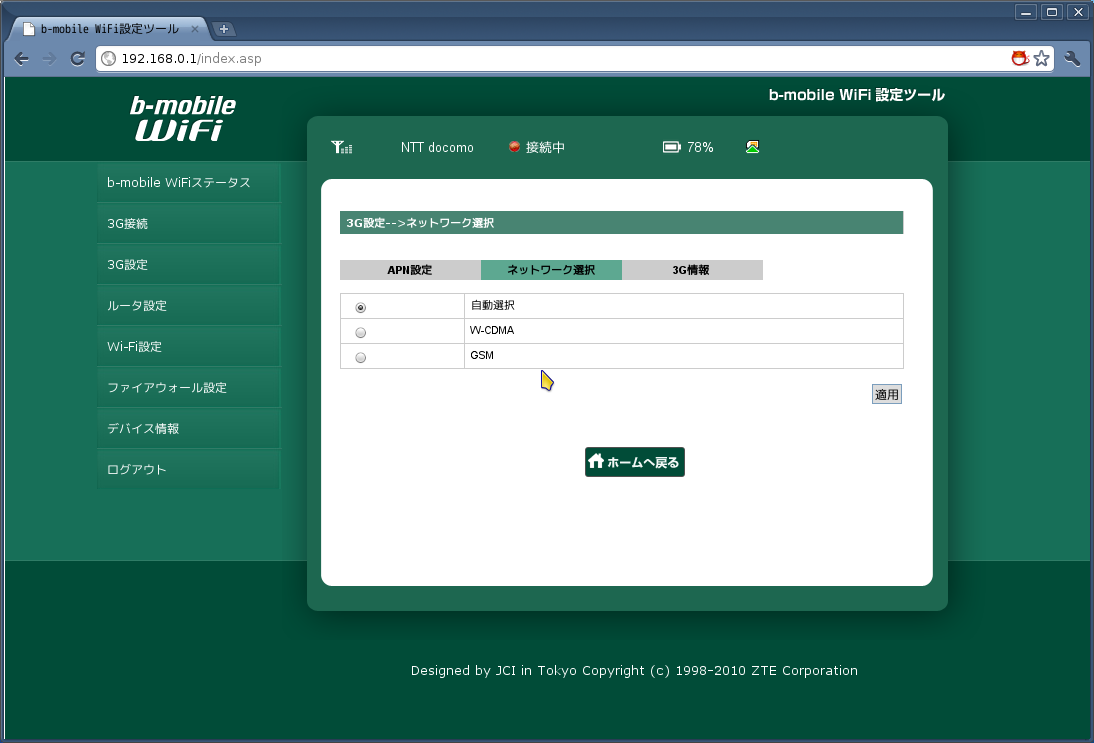Click the browser forward arrow

tap(49, 59)
